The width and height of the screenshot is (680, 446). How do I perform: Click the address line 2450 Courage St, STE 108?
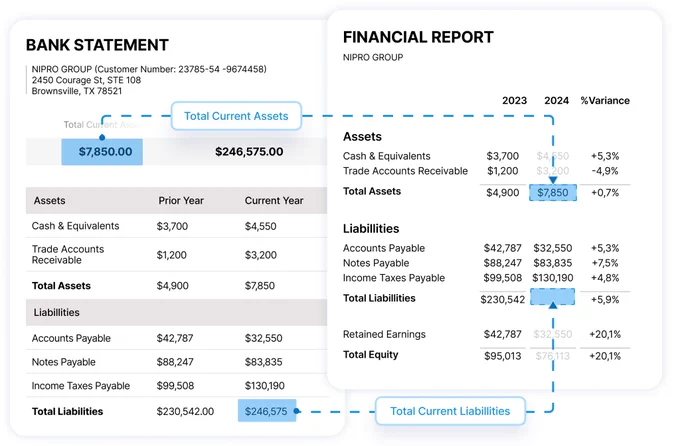pyautogui.click(x=86, y=80)
